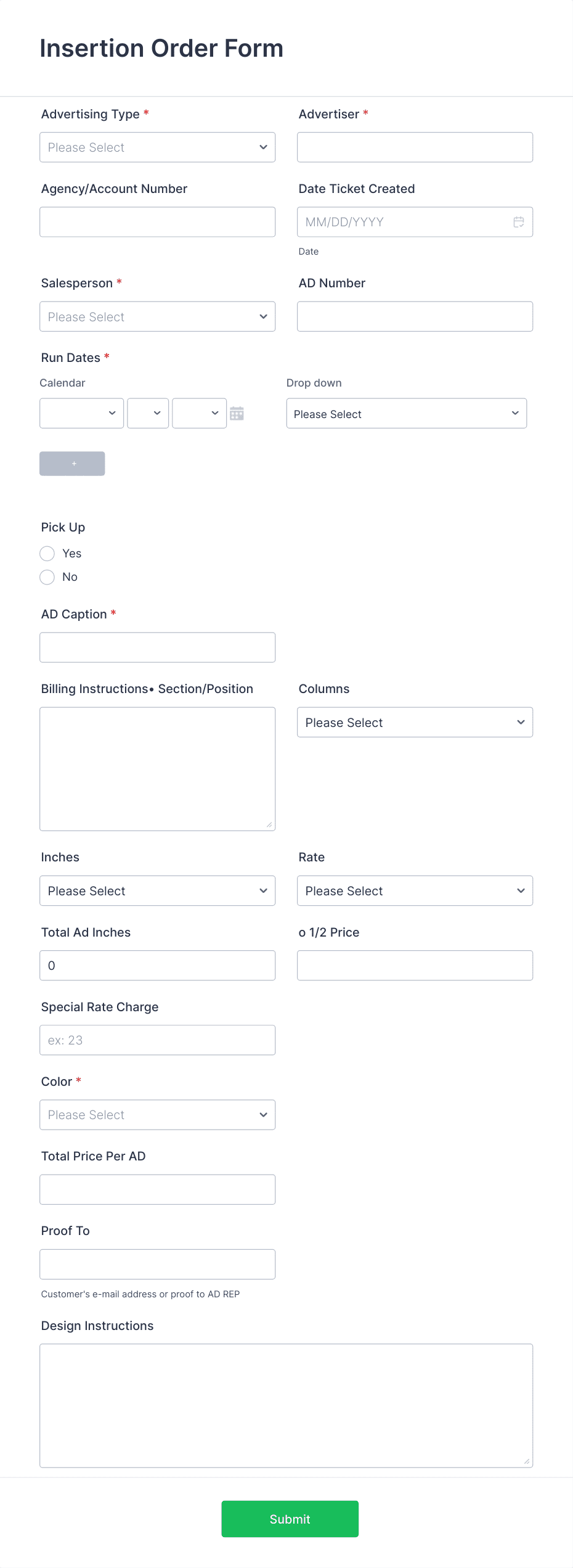Click the first Run Dates month selector
The image size is (573, 1568).
81,413
